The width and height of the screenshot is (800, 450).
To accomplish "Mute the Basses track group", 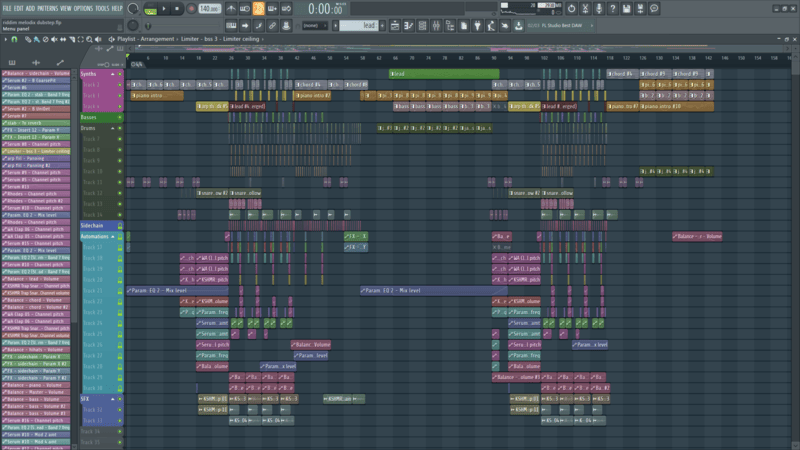I will (120, 117).
